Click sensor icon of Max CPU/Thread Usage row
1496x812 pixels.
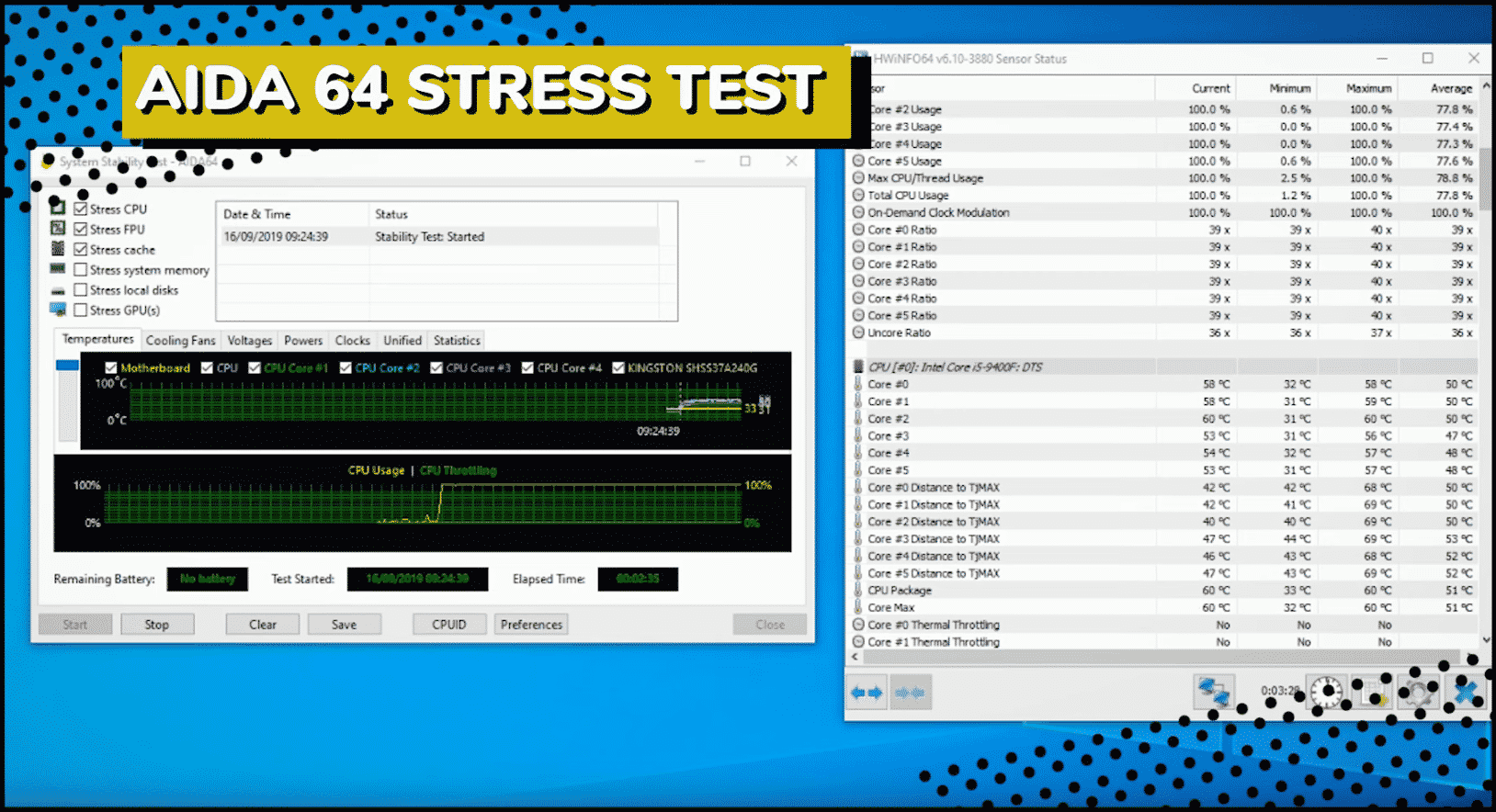pos(859,178)
